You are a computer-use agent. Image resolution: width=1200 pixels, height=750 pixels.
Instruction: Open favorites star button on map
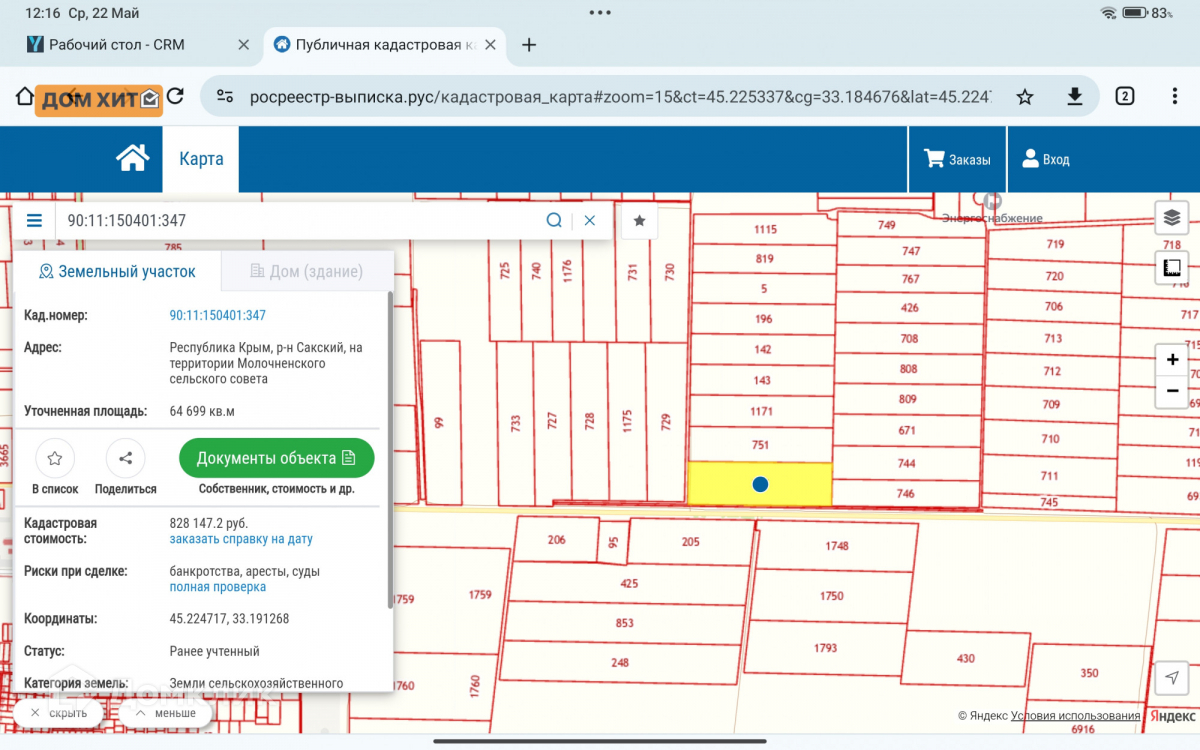pos(639,221)
